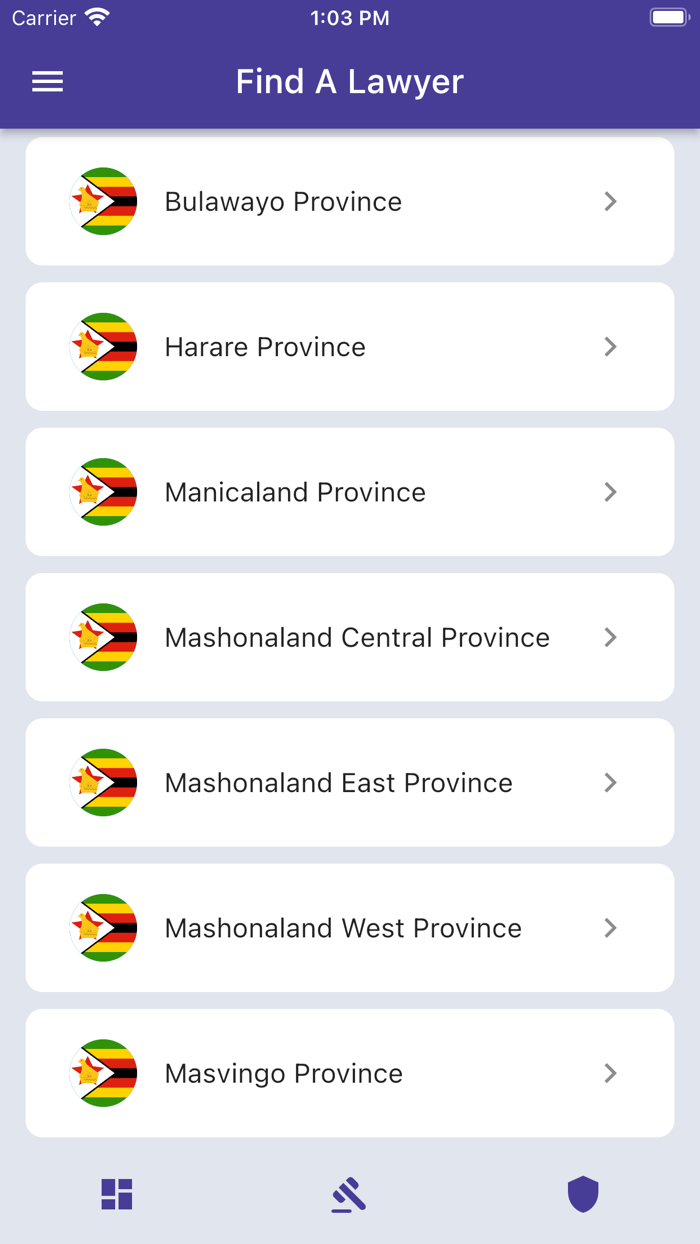The width and height of the screenshot is (700, 1244).
Task: Expand the Bulawayo Province chevron
Action: tap(610, 201)
